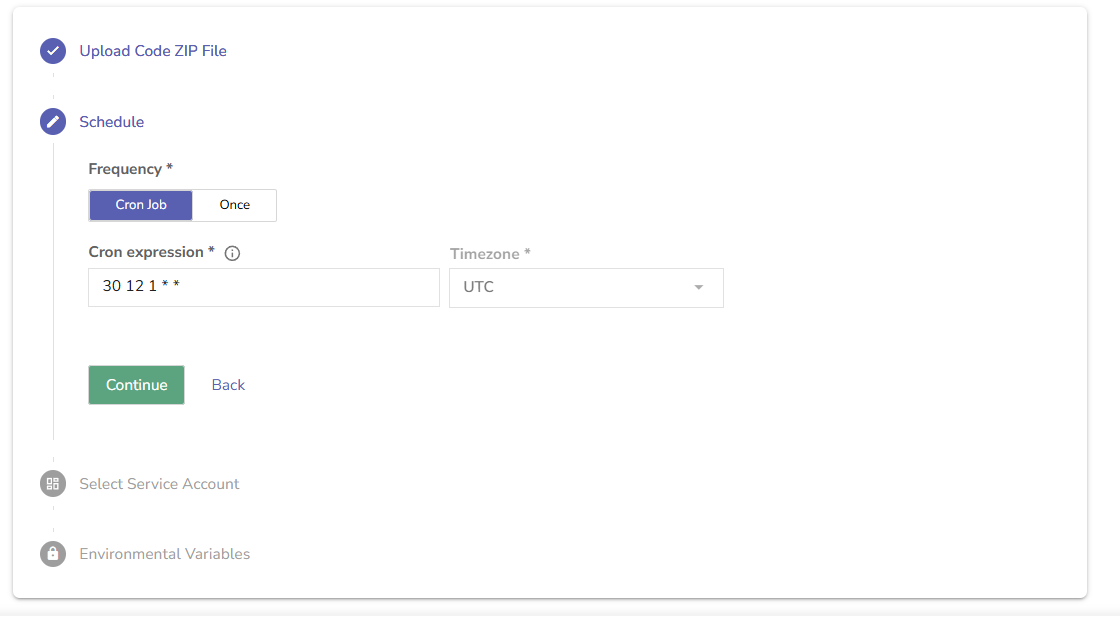Focus the Cron expression input field
Screen dimensions: 1120x630
(264, 288)
